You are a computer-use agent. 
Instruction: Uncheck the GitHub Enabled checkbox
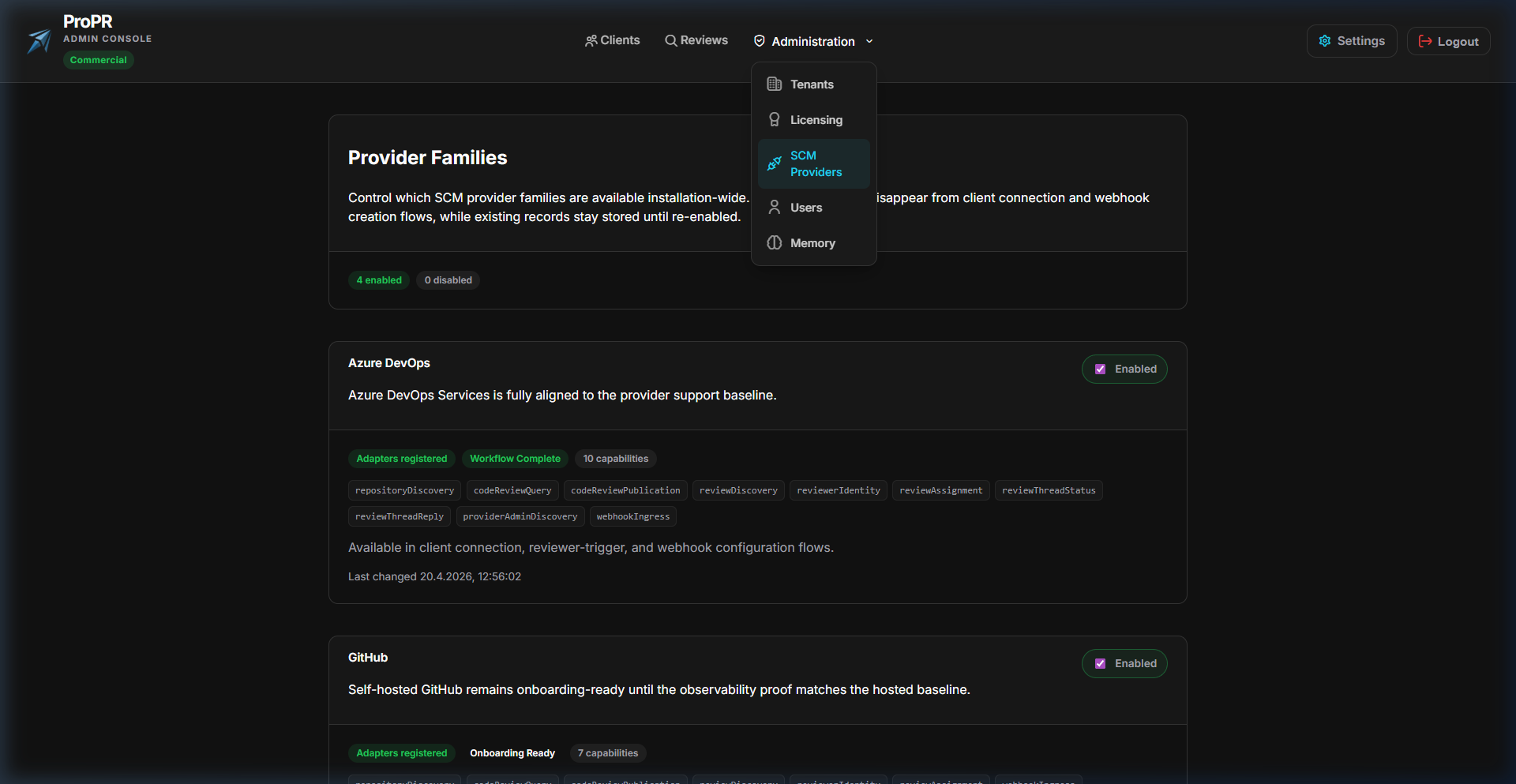pyautogui.click(x=1100, y=663)
